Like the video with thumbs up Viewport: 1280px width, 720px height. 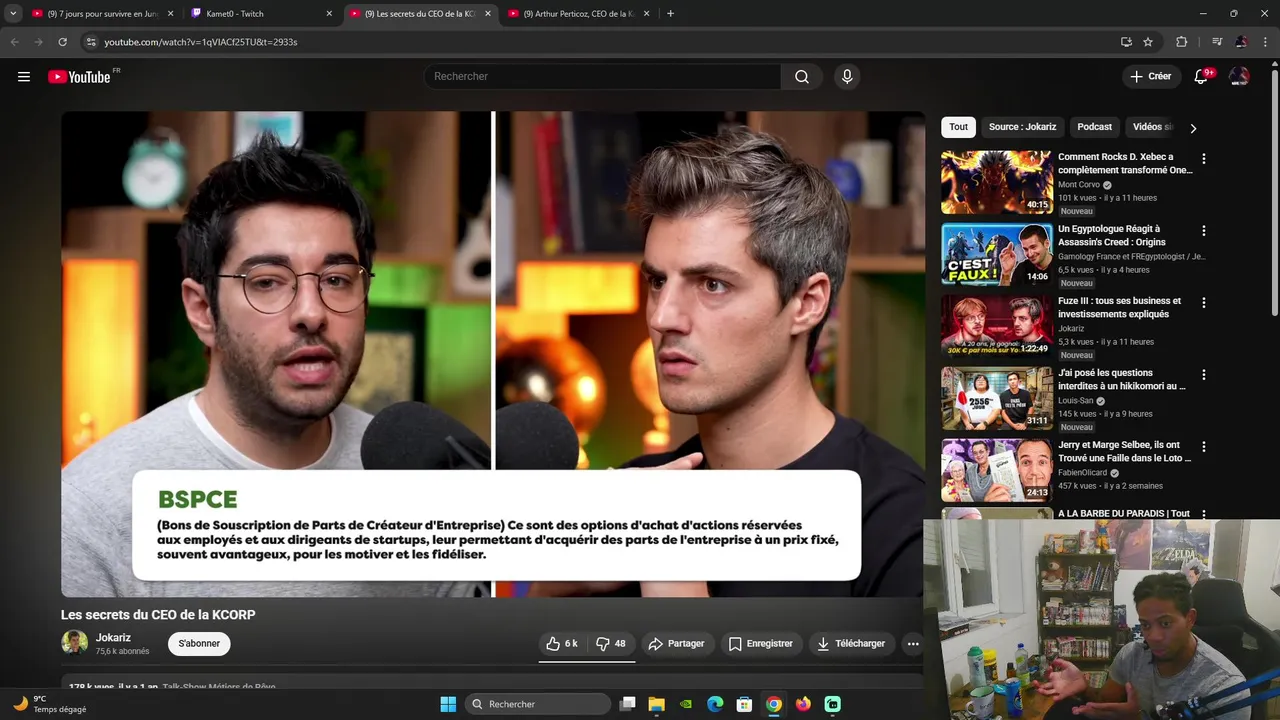point(562,644)
